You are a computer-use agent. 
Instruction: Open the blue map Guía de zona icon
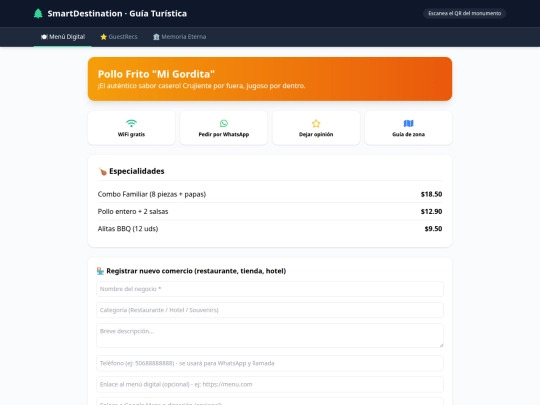pos(408,123)
